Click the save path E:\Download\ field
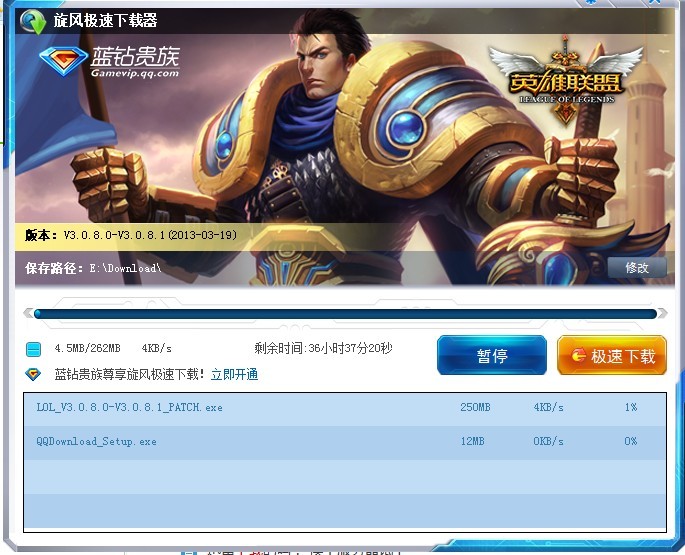Image resolution: width=685 pixels, height=555 pixels. click(x=125, y=268)
